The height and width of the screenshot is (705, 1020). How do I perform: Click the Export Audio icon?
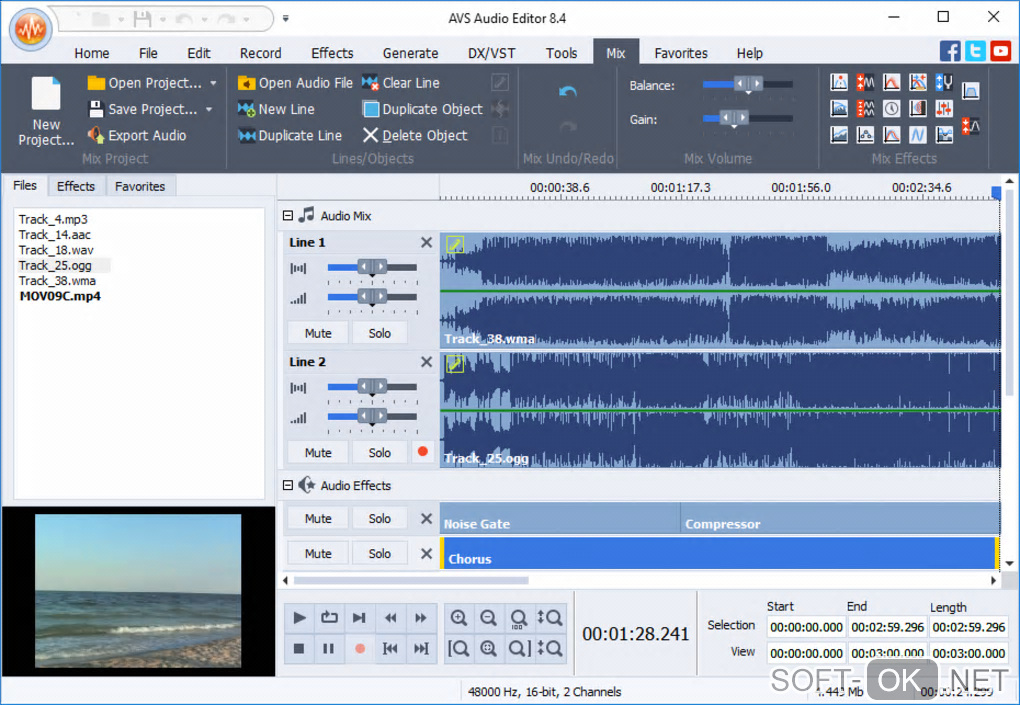tap(96, 135)
